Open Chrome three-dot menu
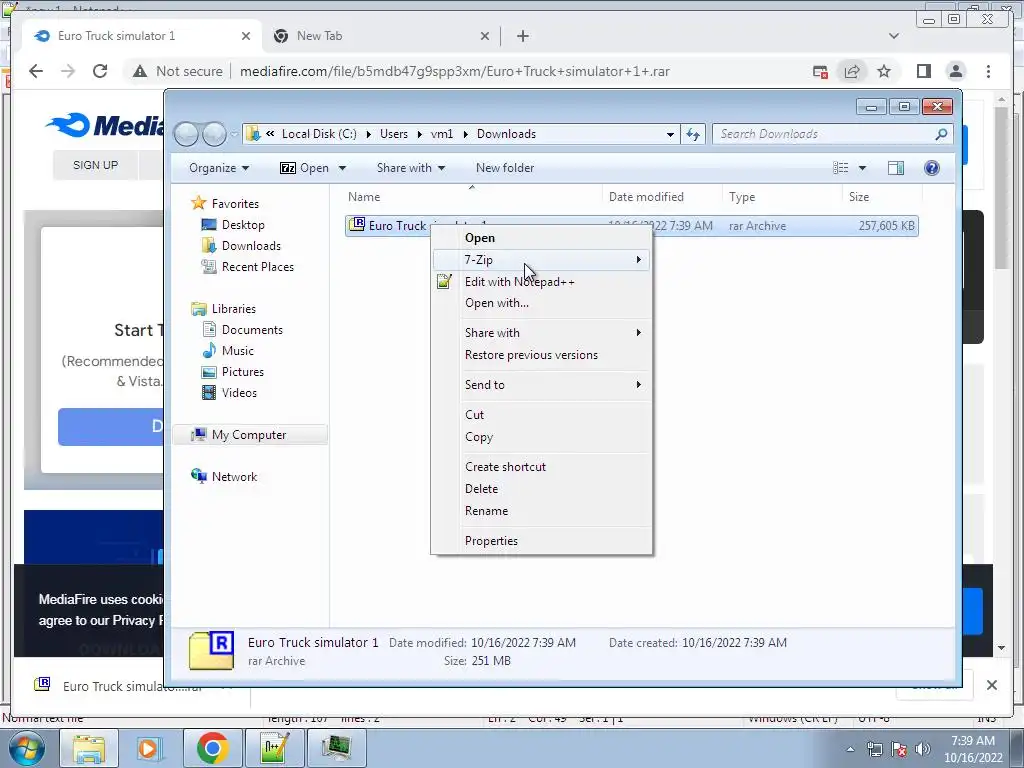This screenshot has height=768, width=1024. tap(988, 71)
